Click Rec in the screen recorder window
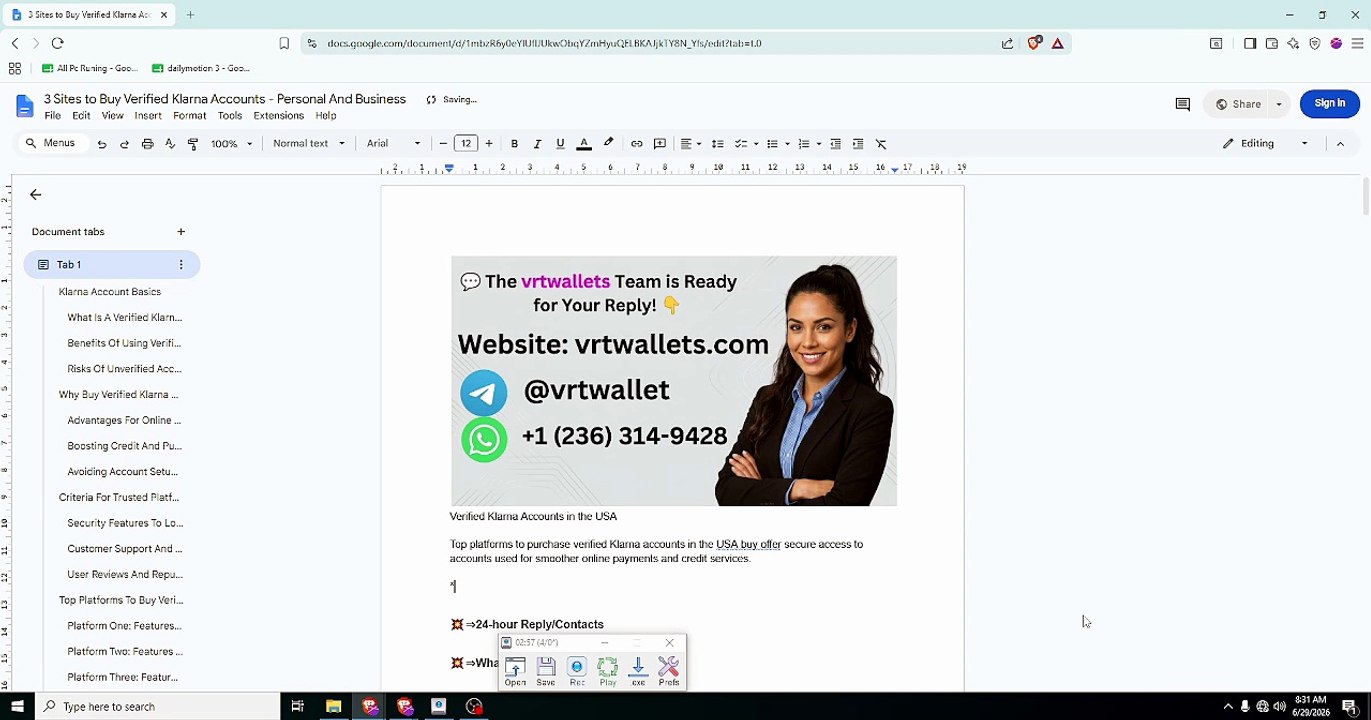This screenshot has width=1371, height=720. pos(577,671)
